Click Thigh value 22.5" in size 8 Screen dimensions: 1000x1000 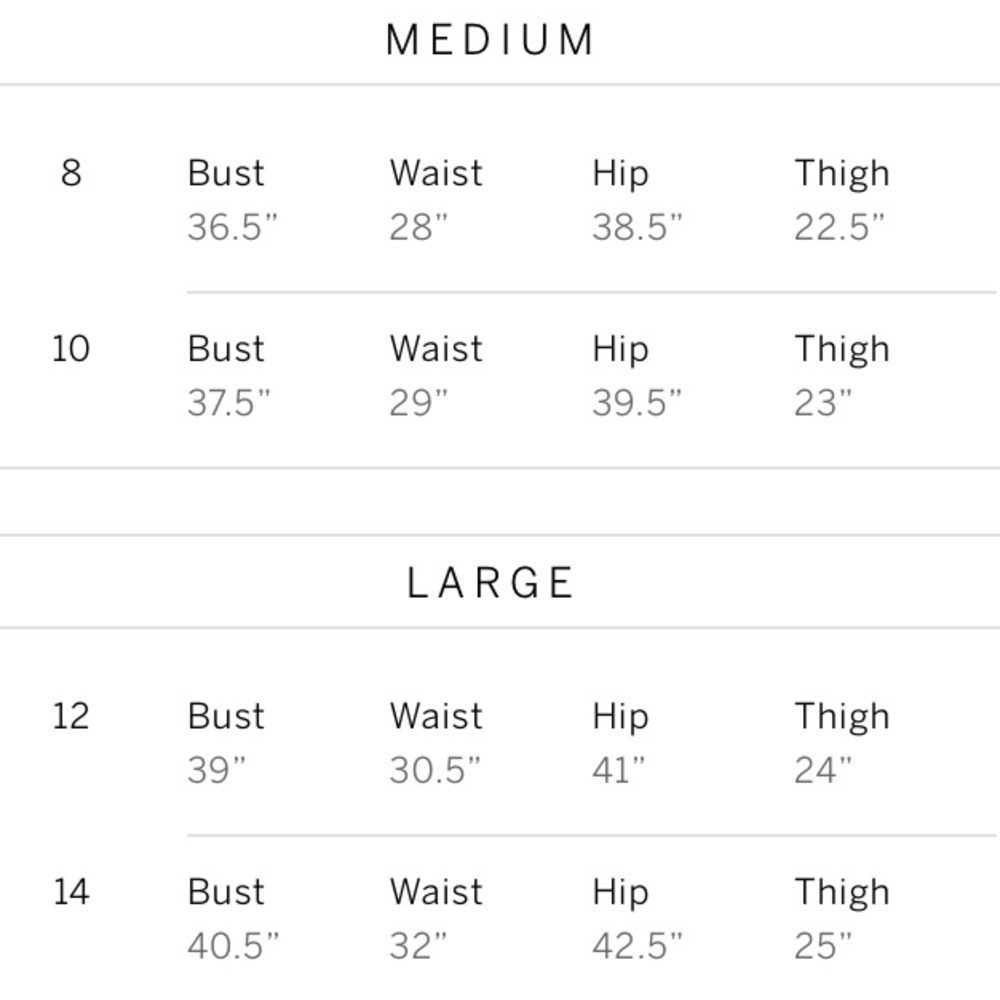840,227
